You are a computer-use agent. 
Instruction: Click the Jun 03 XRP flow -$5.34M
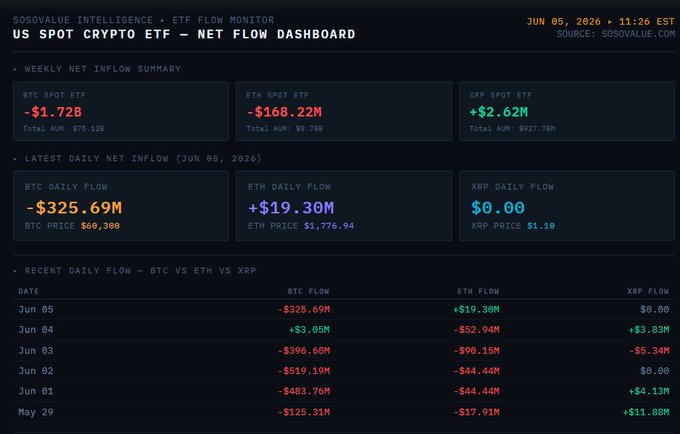point(649,350)
